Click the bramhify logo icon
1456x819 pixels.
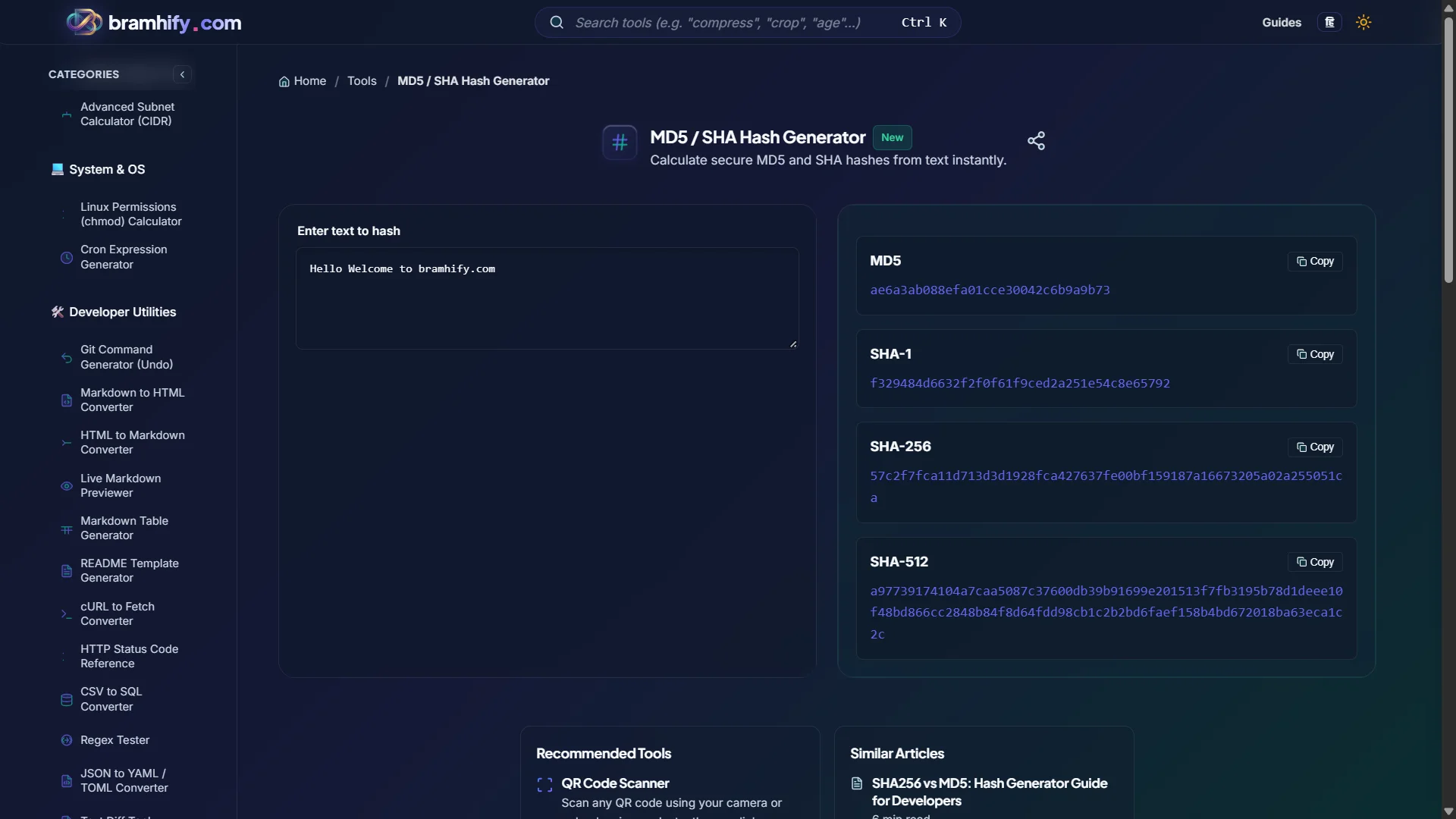84,22
